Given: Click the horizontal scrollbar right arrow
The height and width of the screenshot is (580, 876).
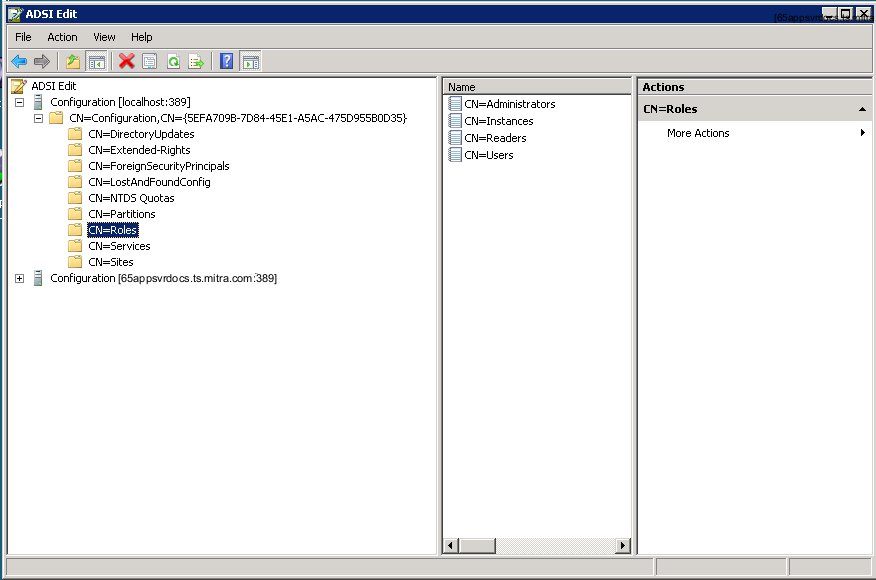Looking at the screenshot, I should 623,545.
